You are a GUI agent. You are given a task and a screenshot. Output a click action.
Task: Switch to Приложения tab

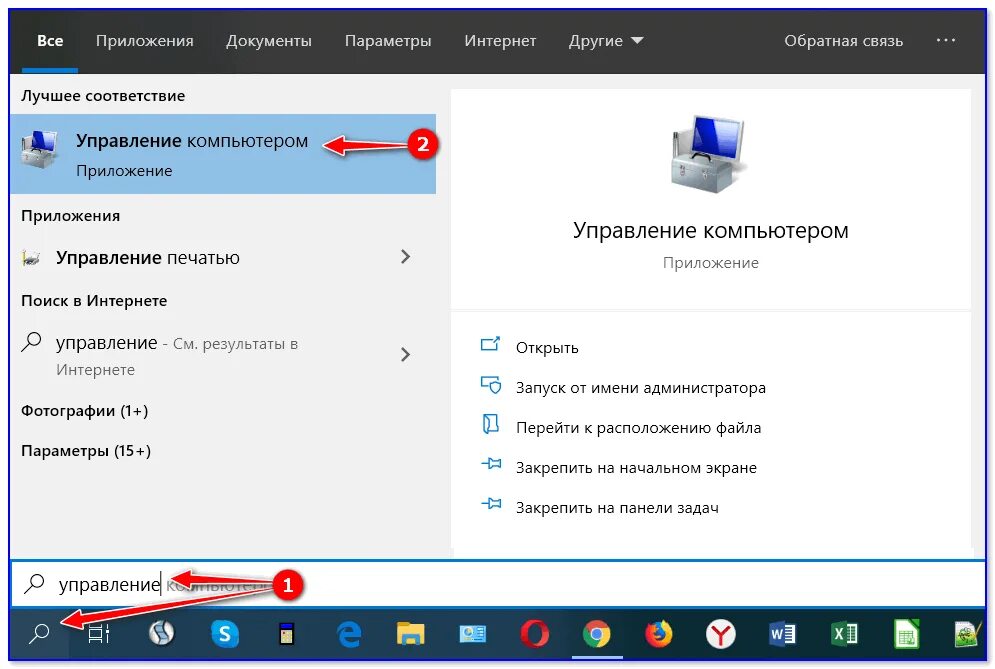(145, 41)
